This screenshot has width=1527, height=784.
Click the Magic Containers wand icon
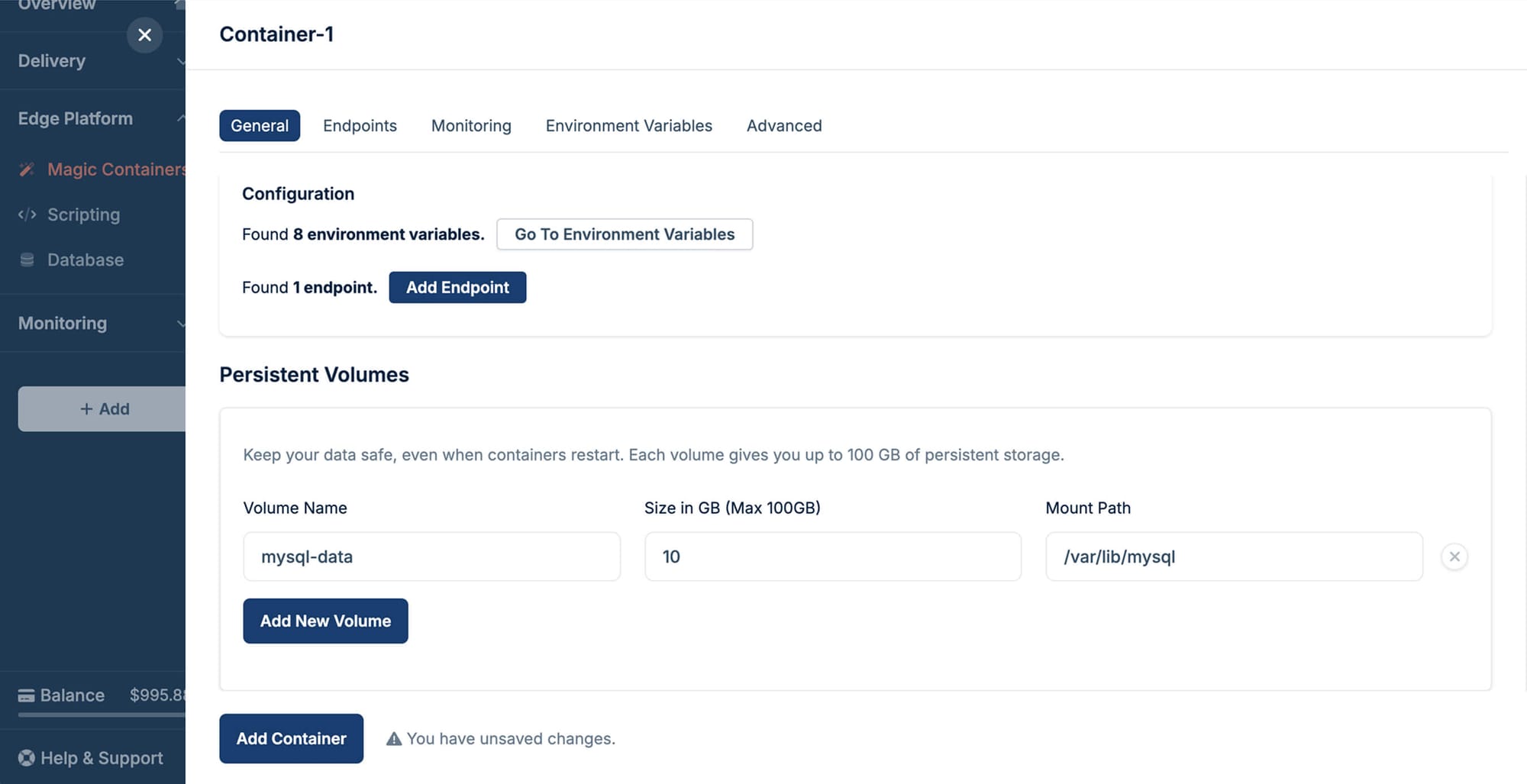pos(27,169)
